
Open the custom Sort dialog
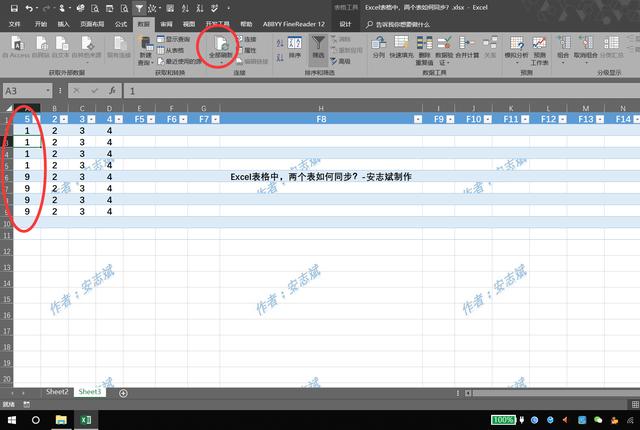pyautogui.click(x=295, y=47)
